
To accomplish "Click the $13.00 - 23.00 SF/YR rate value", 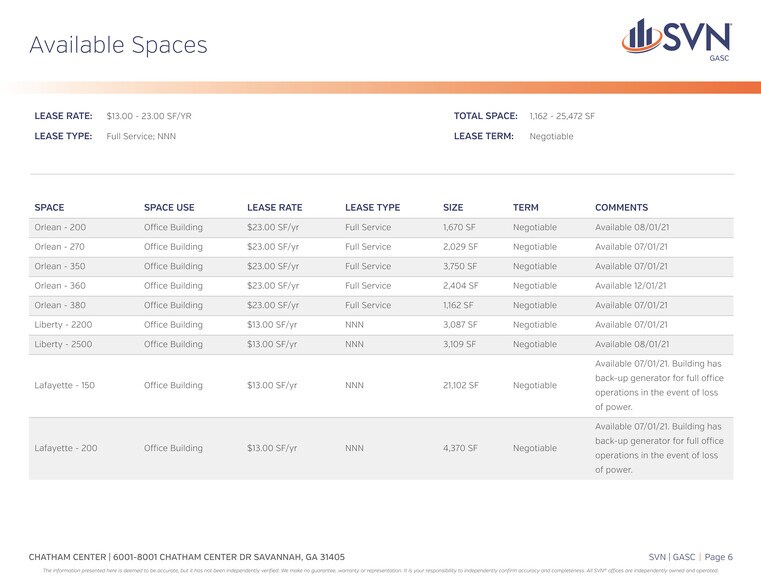I will pos(149,116).
